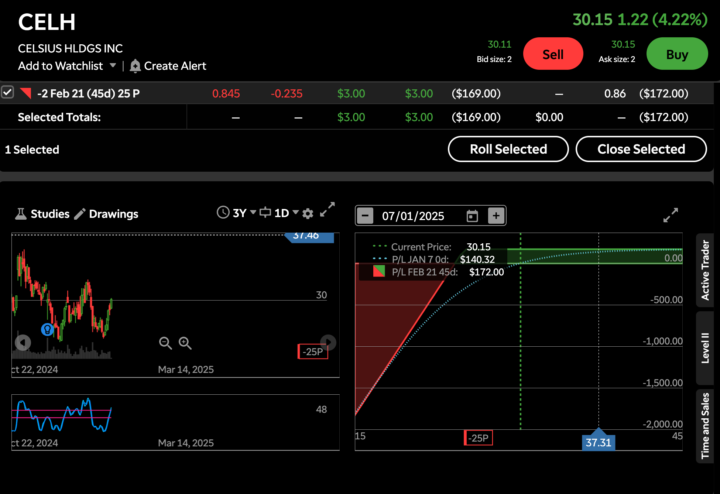Open chart settings gear icon

(x=308, y=213)
